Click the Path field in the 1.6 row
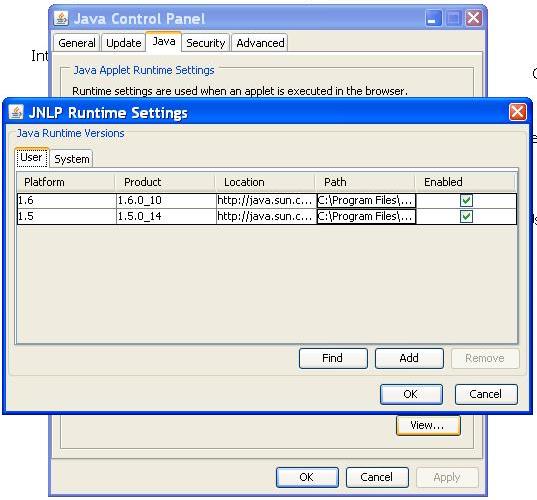Screen dimensions: 537x500 [x=366, y=200]
